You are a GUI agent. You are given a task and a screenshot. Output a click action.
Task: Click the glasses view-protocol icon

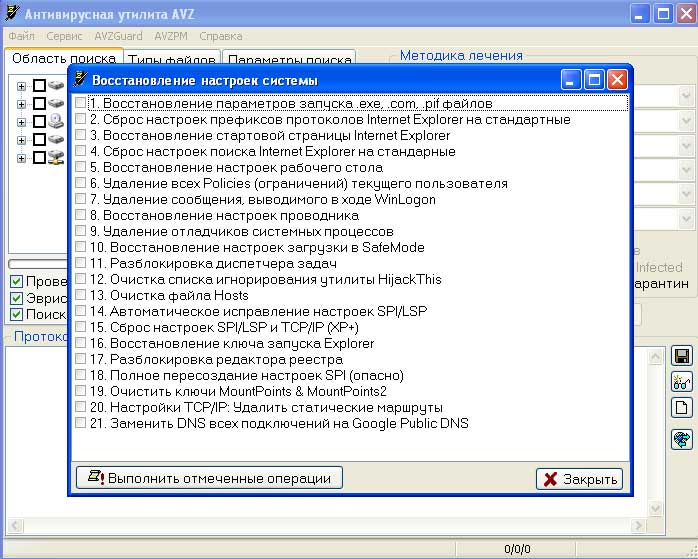[x=682, y=382]
